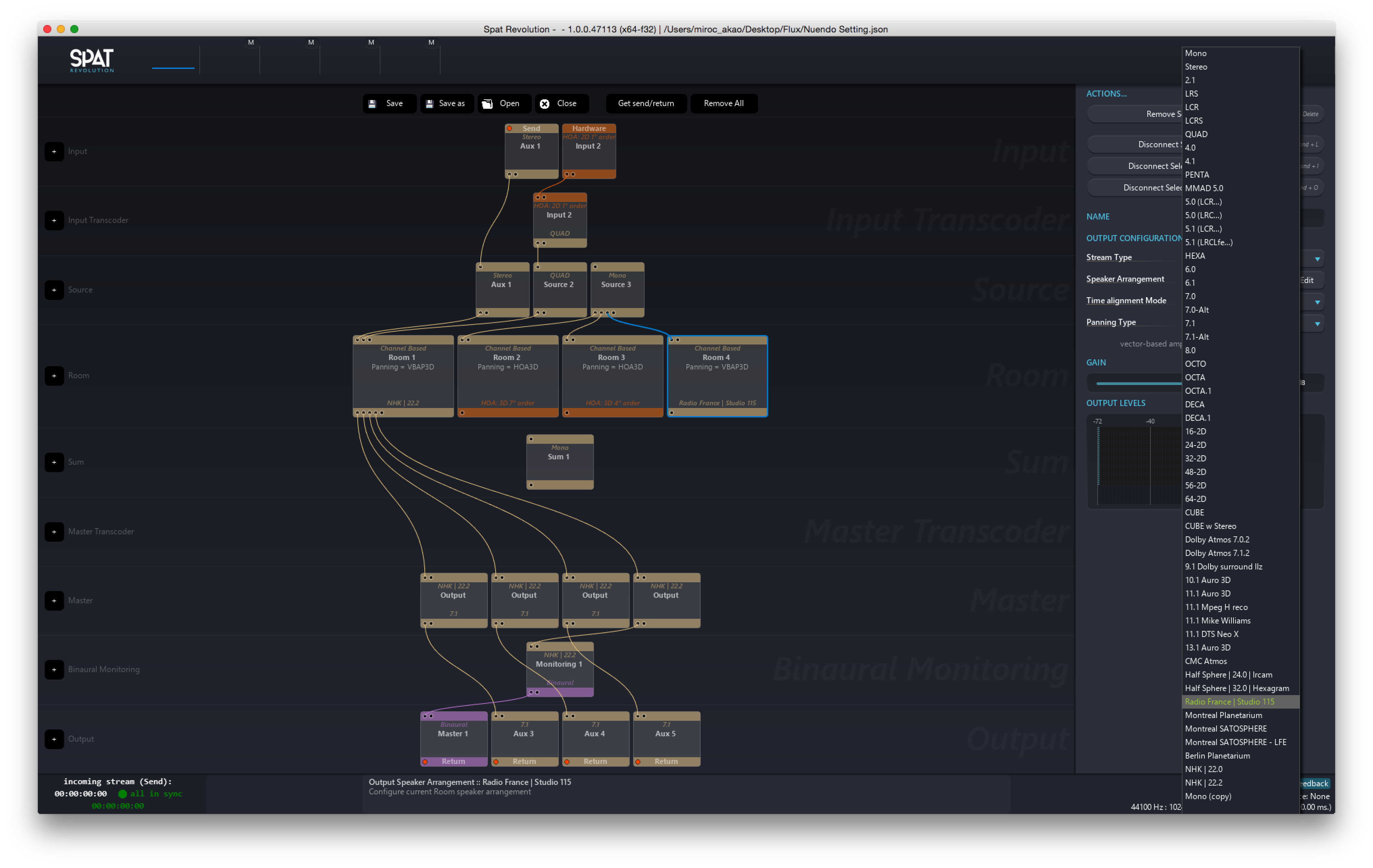Click the SPAT Revolution logo
1373x868 pixels.
pos(92,60)
